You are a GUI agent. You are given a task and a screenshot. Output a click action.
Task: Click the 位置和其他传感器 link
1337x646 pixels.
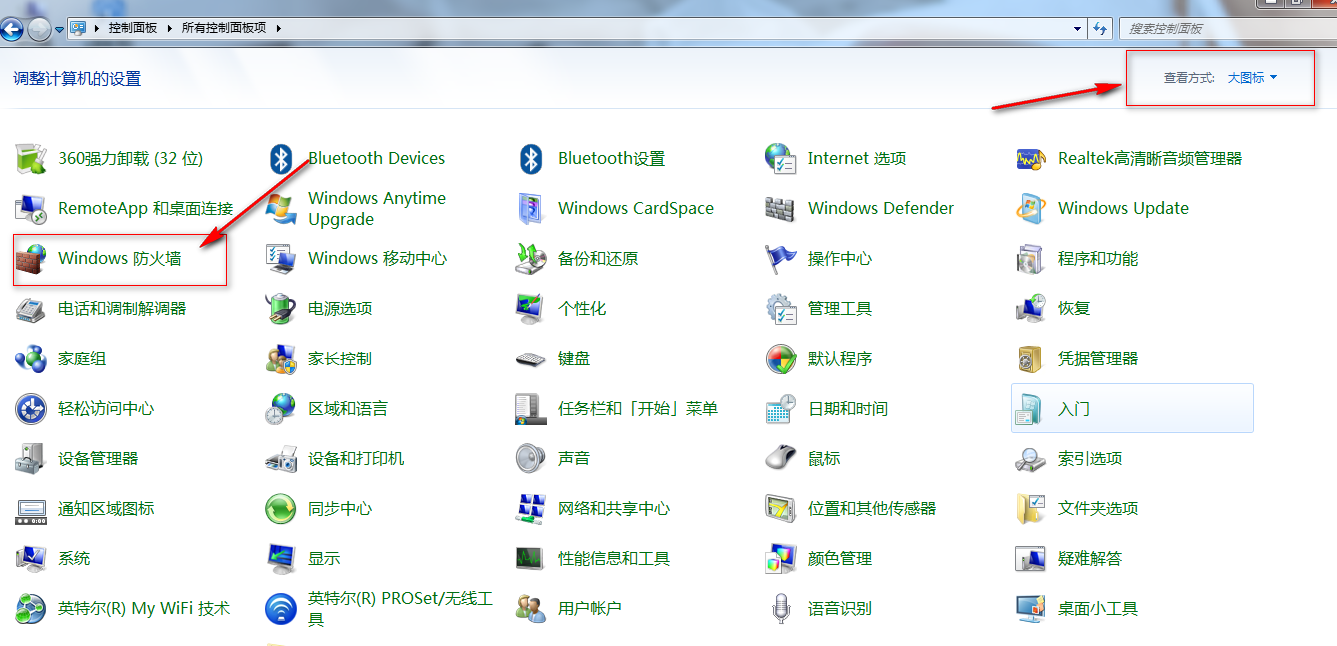coord(872,508)
